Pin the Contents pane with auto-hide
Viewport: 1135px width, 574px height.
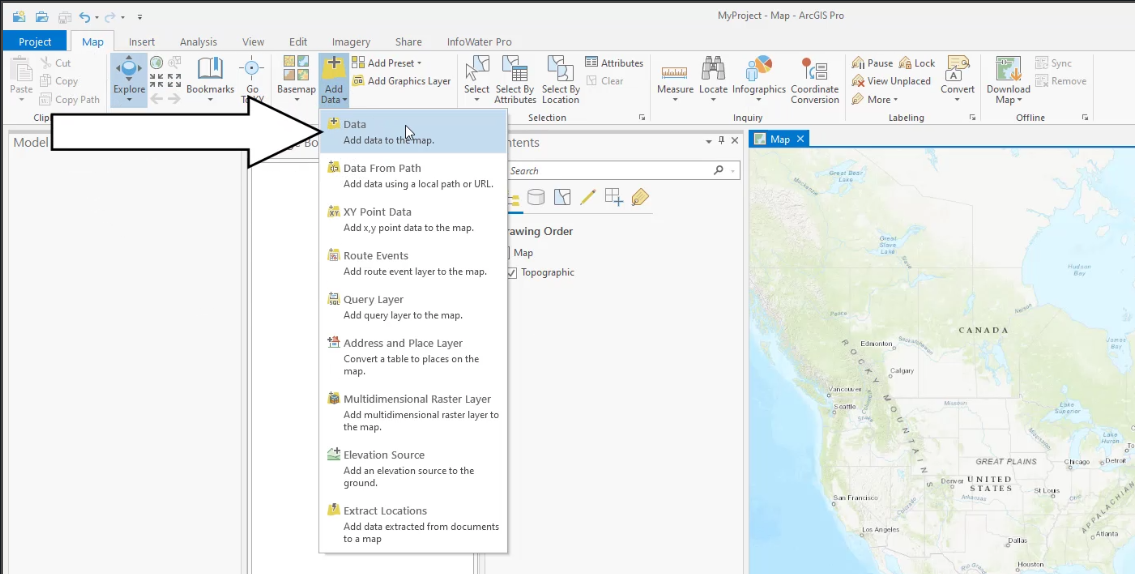(x=722, y=140)
